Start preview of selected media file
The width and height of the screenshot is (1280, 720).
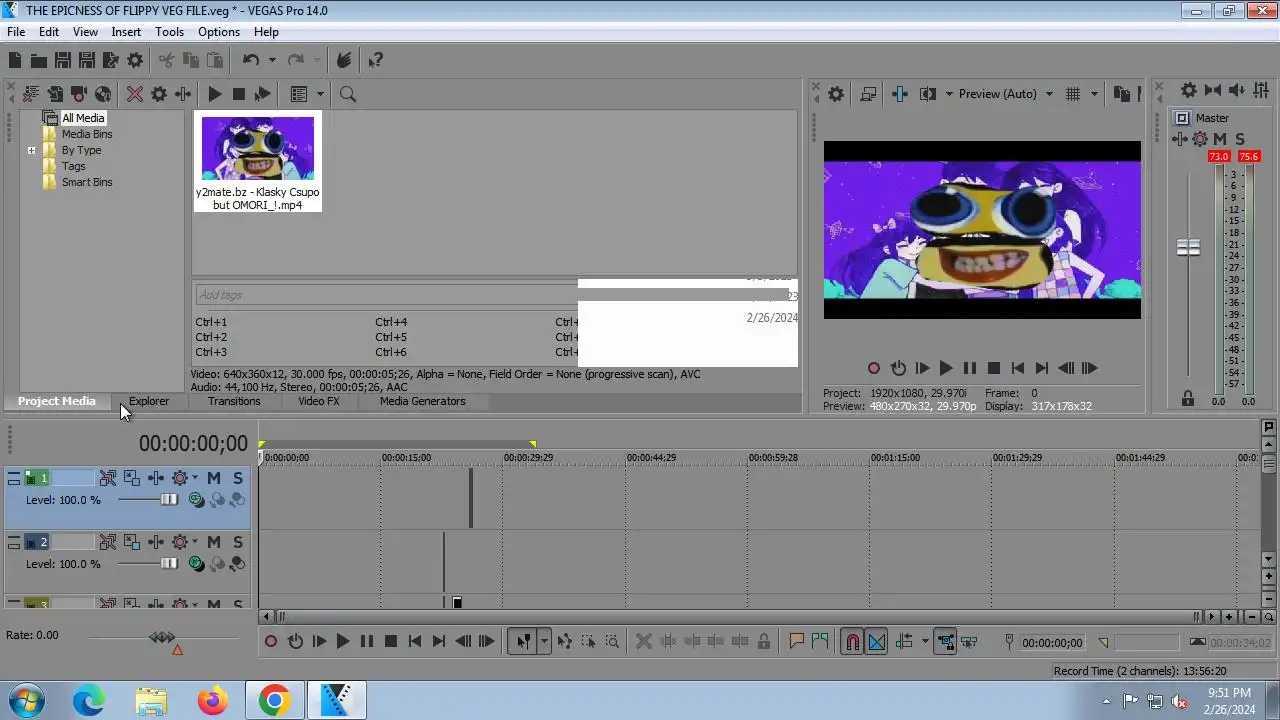(214, 94)
